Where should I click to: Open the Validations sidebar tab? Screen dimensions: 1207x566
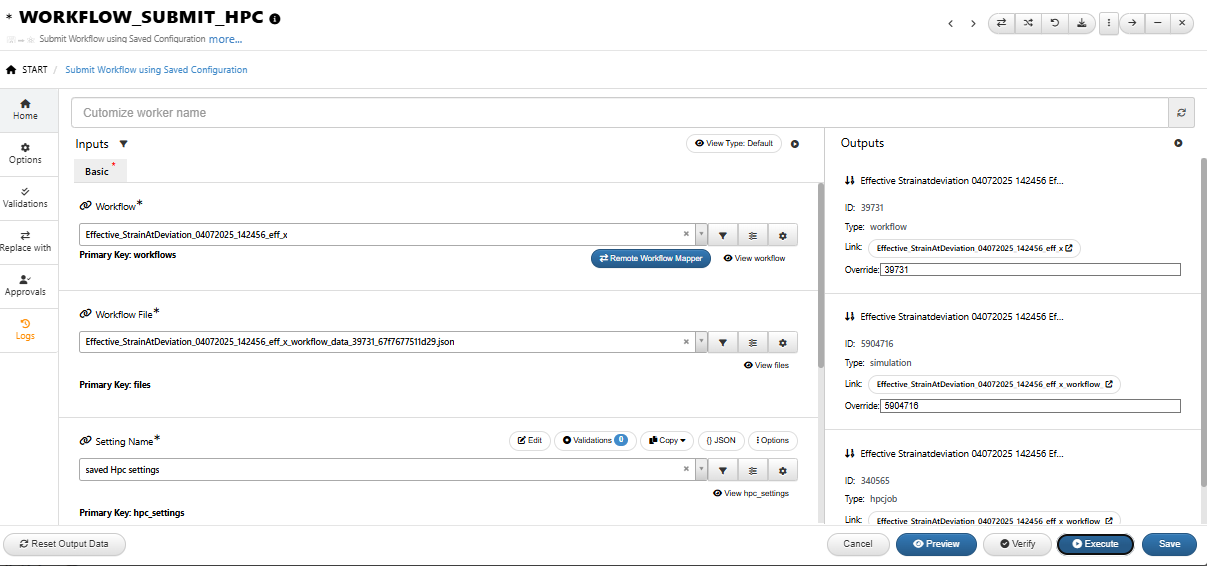click(x=25, y=197)
